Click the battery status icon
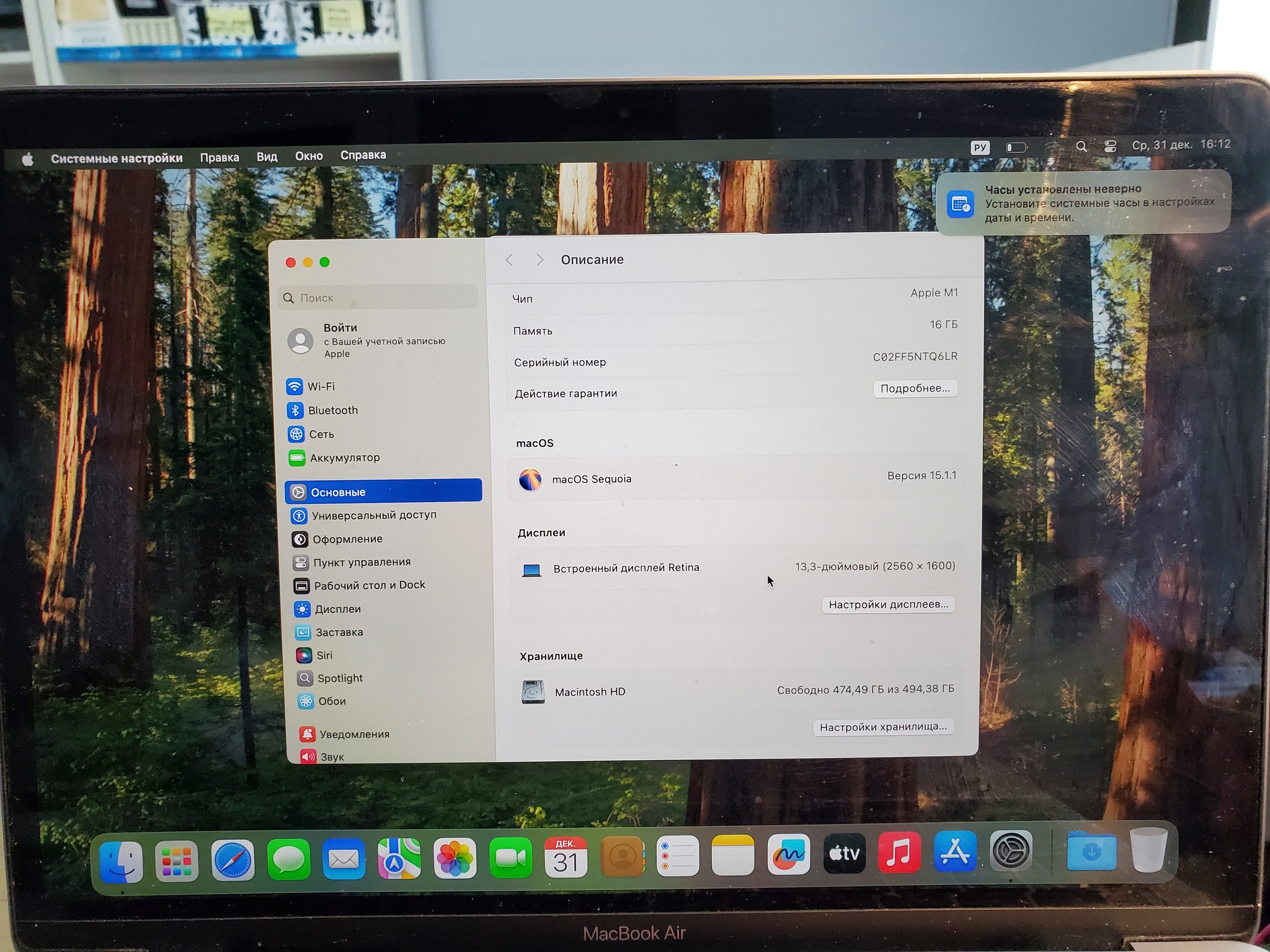 coord(1016,148)
